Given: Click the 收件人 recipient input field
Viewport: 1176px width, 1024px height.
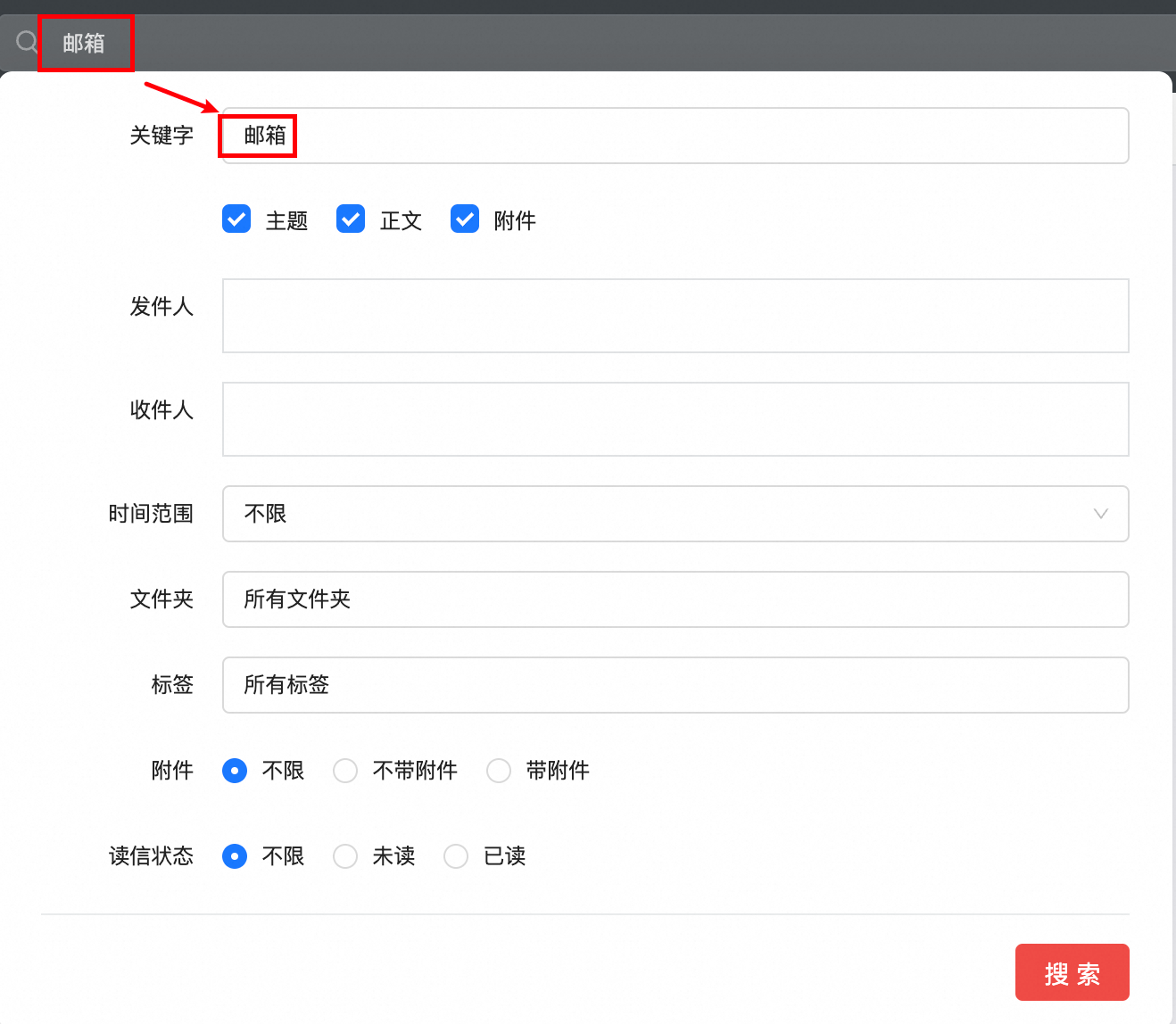Looking at the screenshot, I should coord(675,419).
